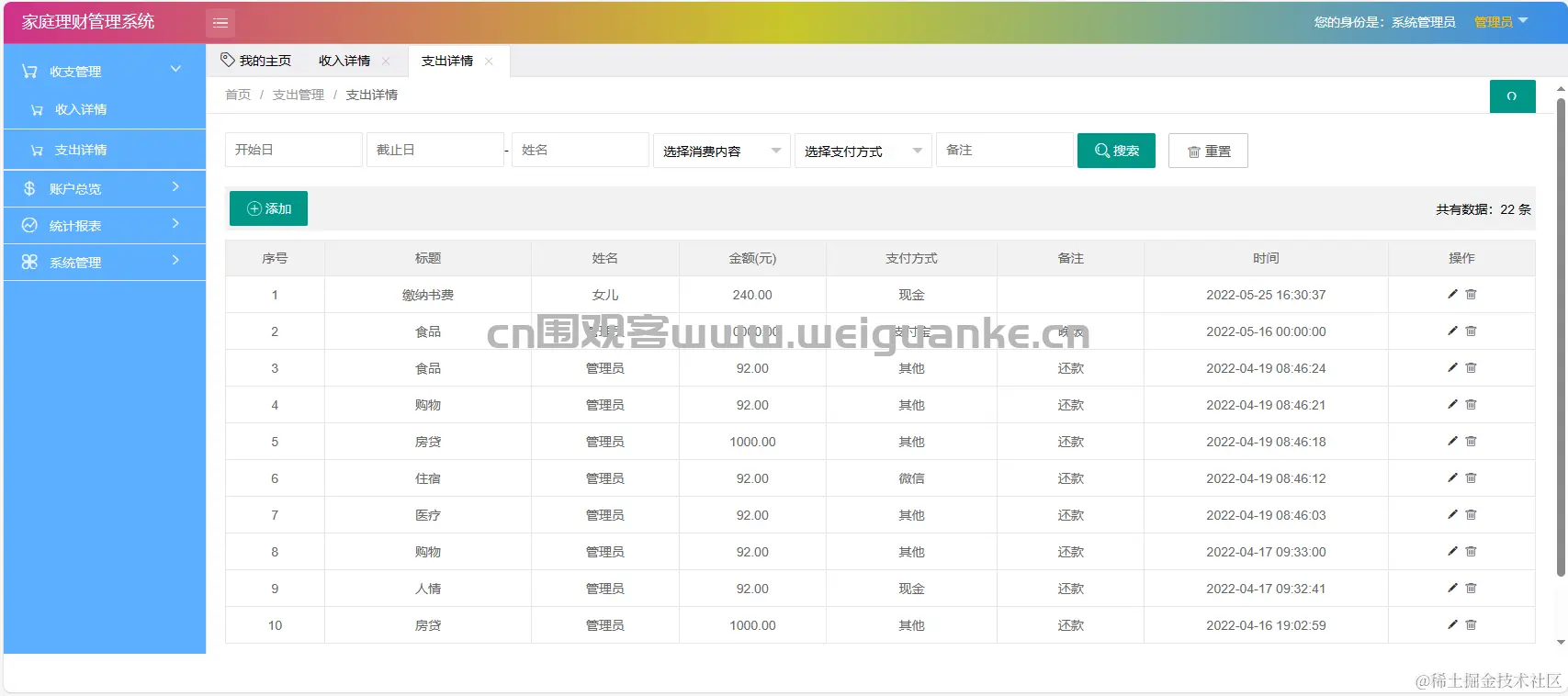This screenshot has height=696, width=1568.
Task: Click the 系统管理 grid icon
Action: click(x=29, y=262)
